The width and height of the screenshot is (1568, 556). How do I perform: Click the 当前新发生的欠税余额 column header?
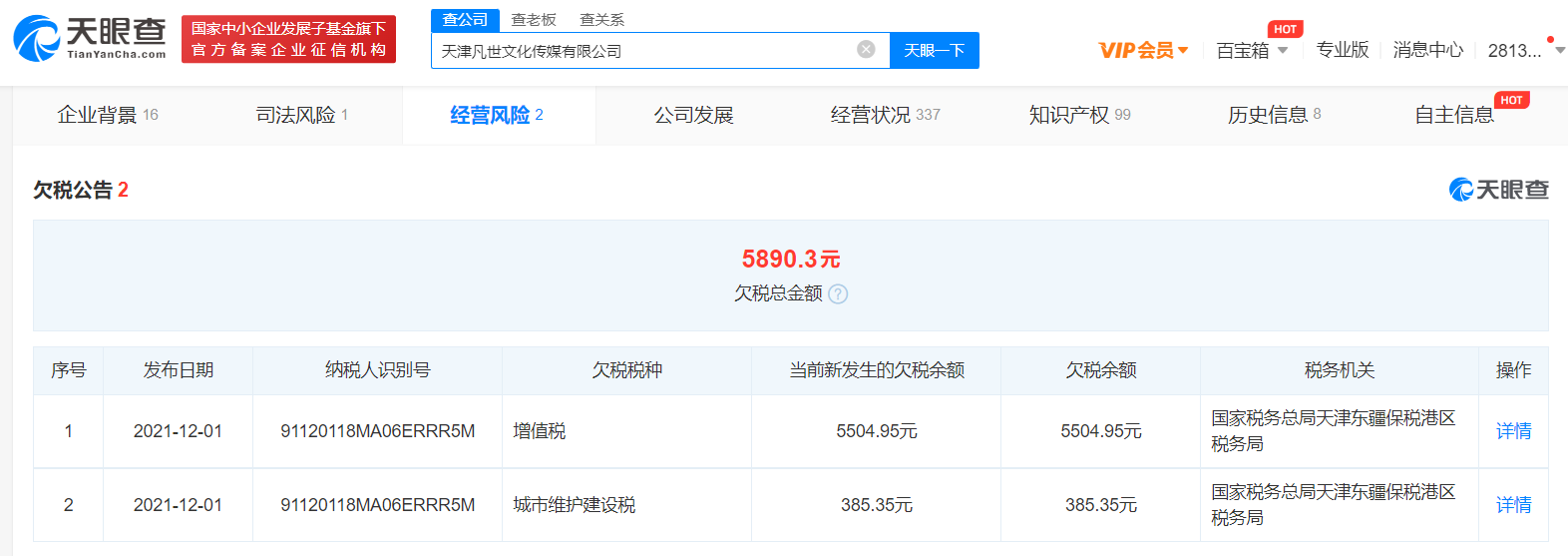877,370
